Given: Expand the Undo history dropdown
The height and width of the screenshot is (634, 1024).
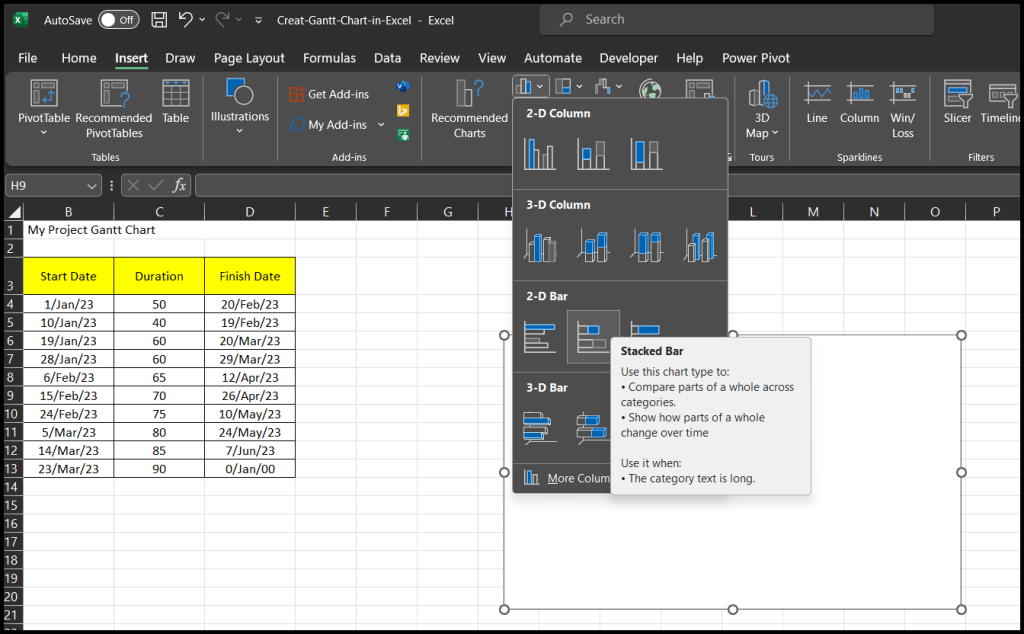Looking at the screenshot, I should tap(202, 19).
